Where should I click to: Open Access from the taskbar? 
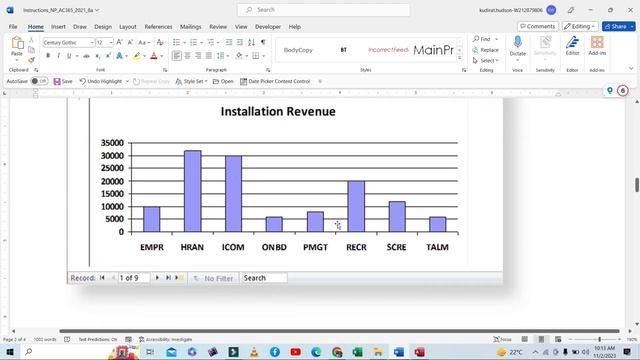point(420,352)
